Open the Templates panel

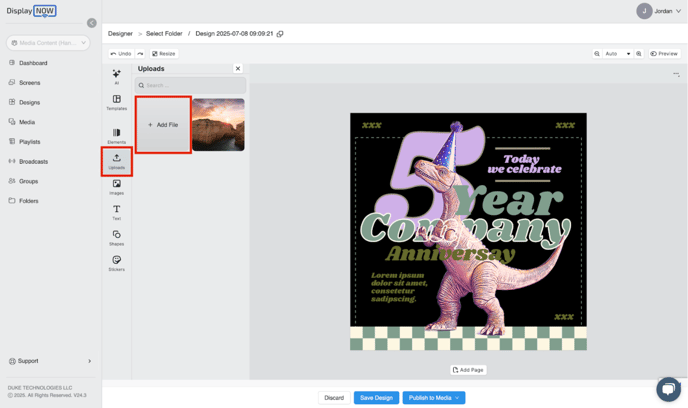[x=116, y=102]
